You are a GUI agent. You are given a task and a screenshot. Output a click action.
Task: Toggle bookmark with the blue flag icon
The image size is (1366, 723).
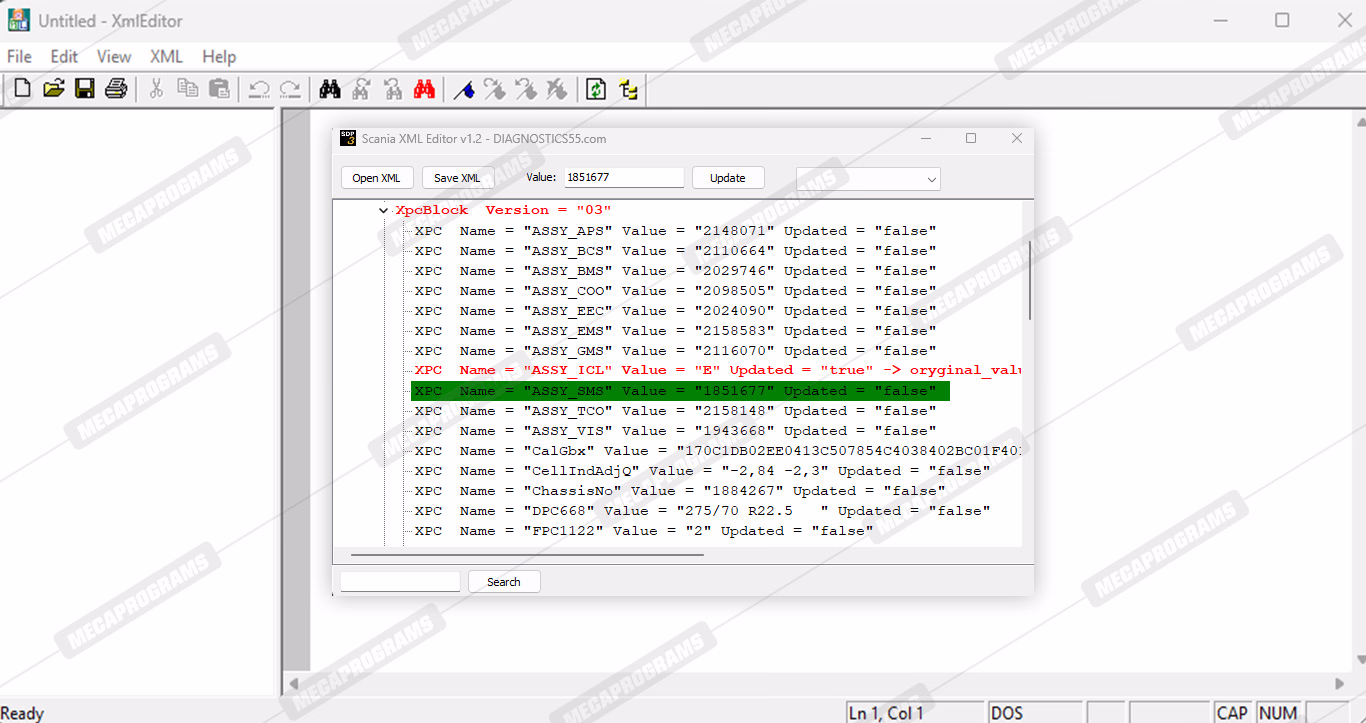(x=464, y=89)
